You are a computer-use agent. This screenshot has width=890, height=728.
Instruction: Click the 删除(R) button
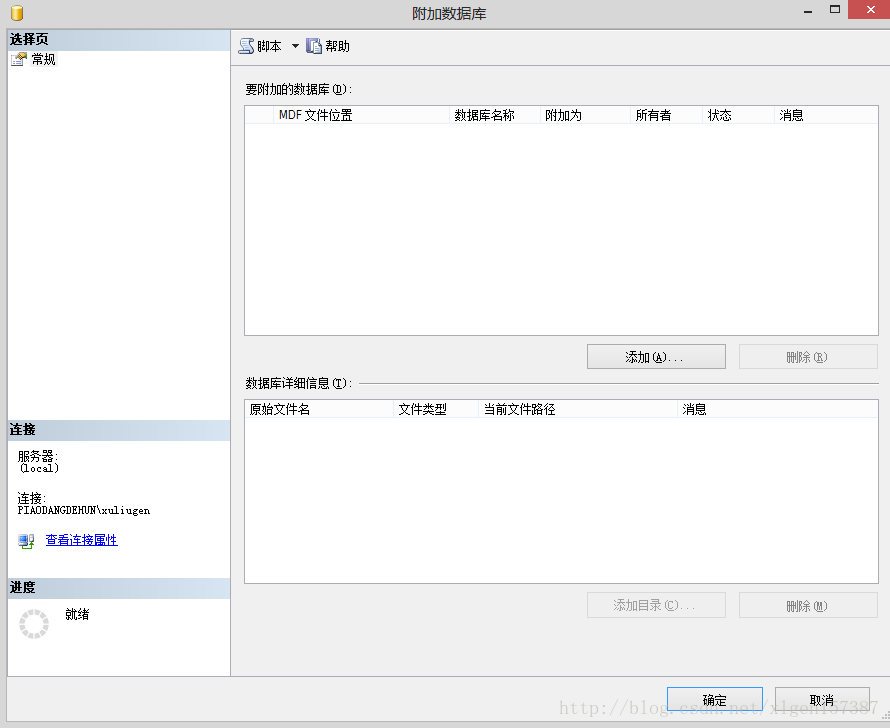[807, 357]
